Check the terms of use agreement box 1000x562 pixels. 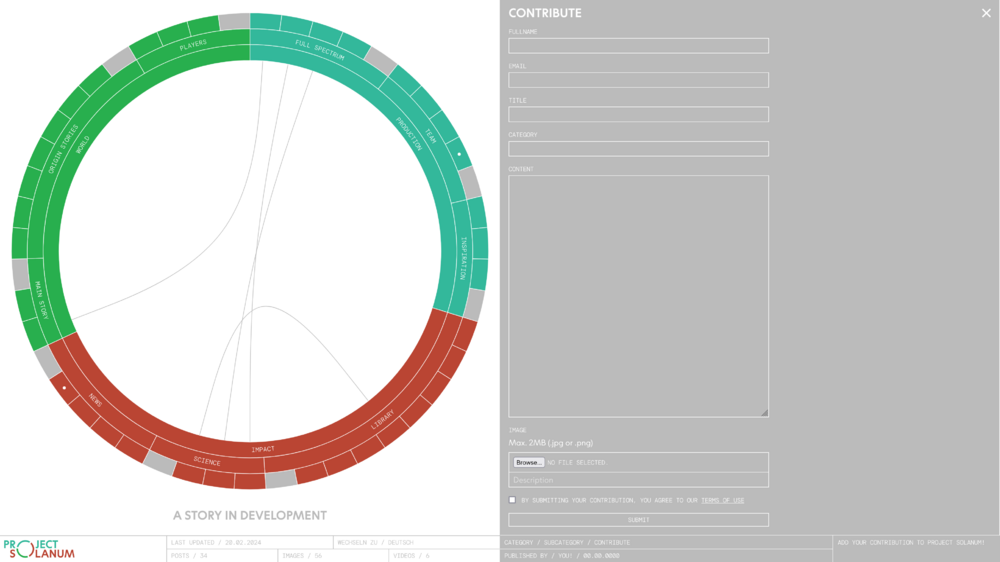[512, 500]
